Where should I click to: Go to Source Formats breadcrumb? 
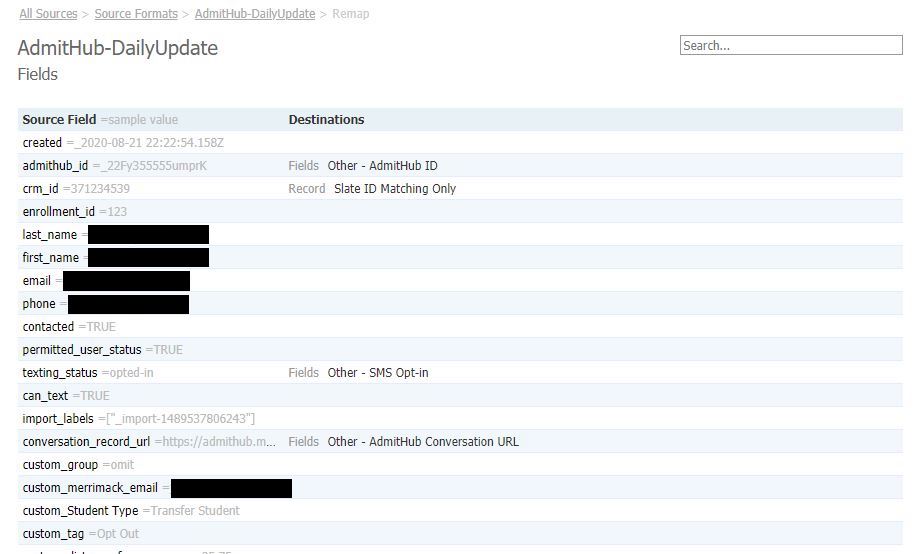pos(136,13)
